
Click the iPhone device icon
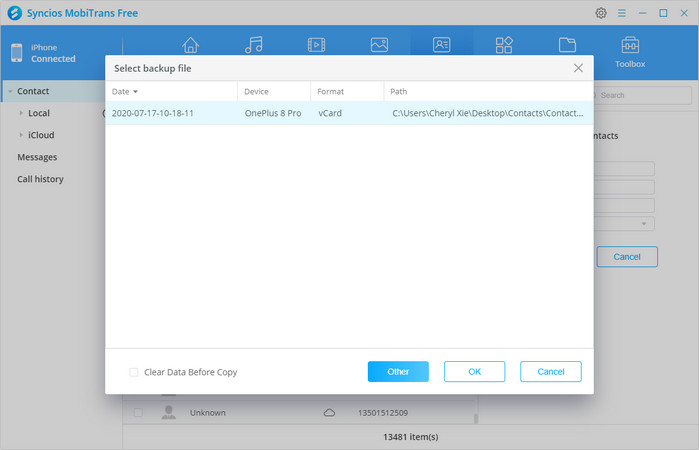coord(16,53)
